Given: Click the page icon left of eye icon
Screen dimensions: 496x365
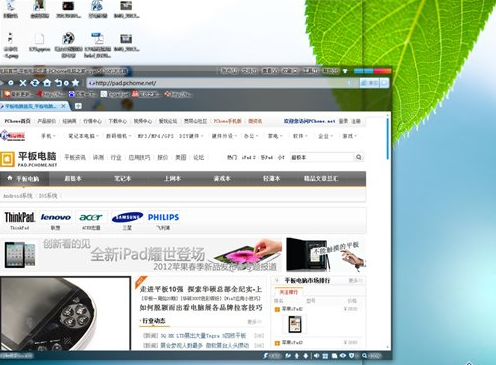Looking at the screenshot, I should (334, 356).
